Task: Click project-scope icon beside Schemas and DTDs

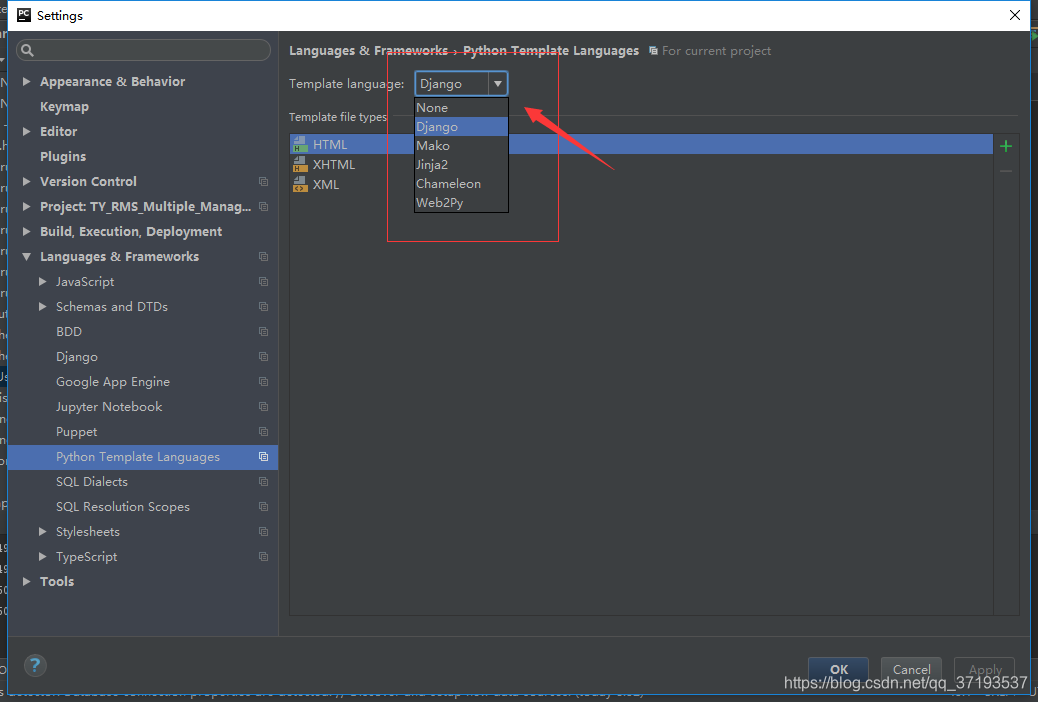Action: [x=263, y=307]
